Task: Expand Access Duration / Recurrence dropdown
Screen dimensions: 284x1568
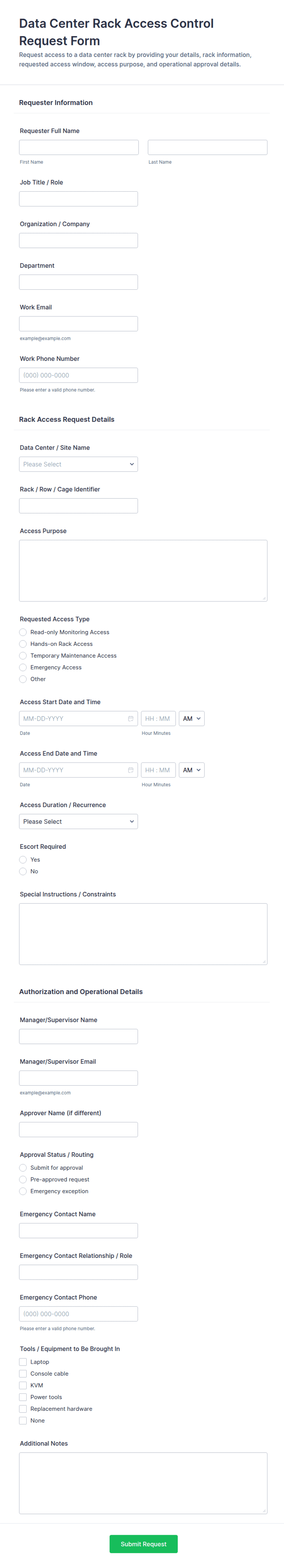Action: [x=78, y=822]
